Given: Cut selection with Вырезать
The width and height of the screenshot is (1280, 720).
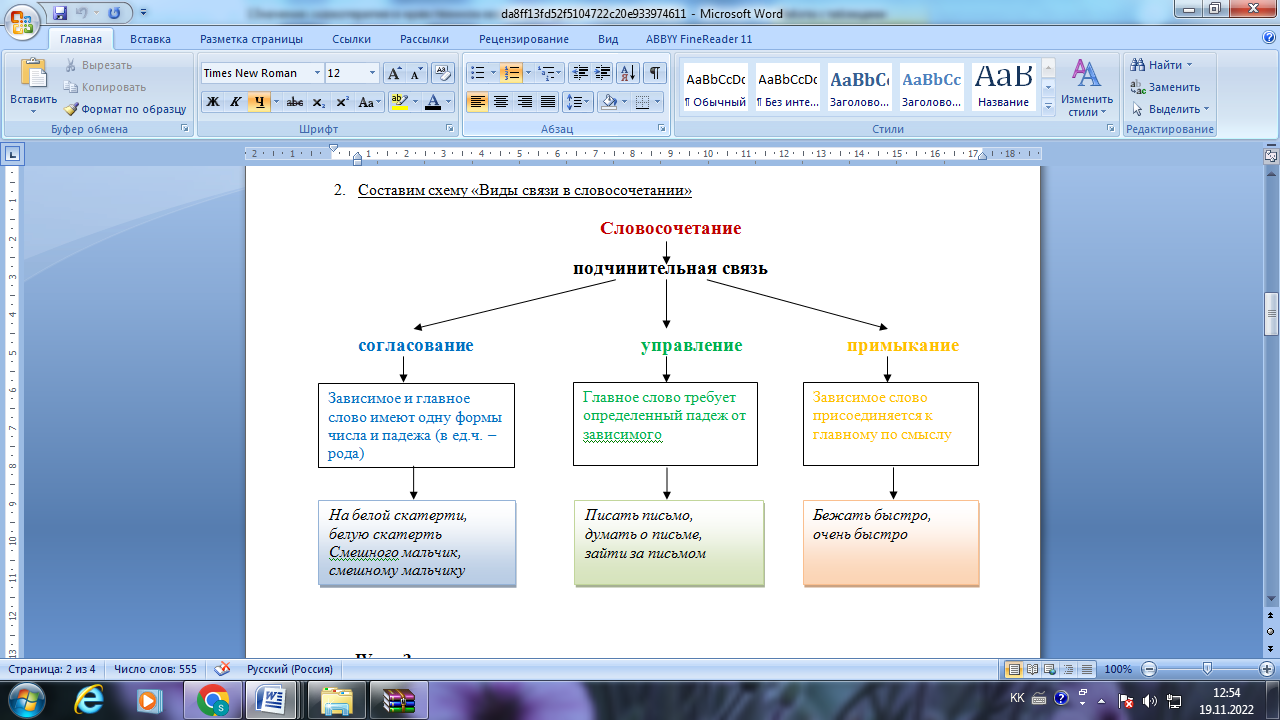Looking at the screenshot, I should [x=98, y=65].
